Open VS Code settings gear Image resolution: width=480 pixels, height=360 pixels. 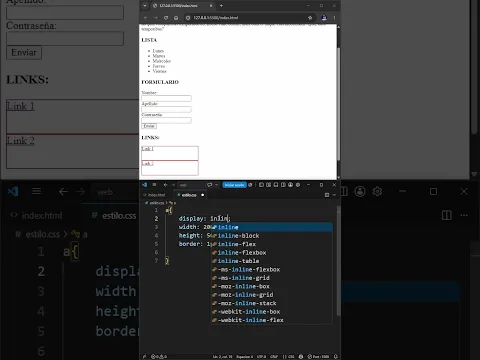(x=298, y=185)
